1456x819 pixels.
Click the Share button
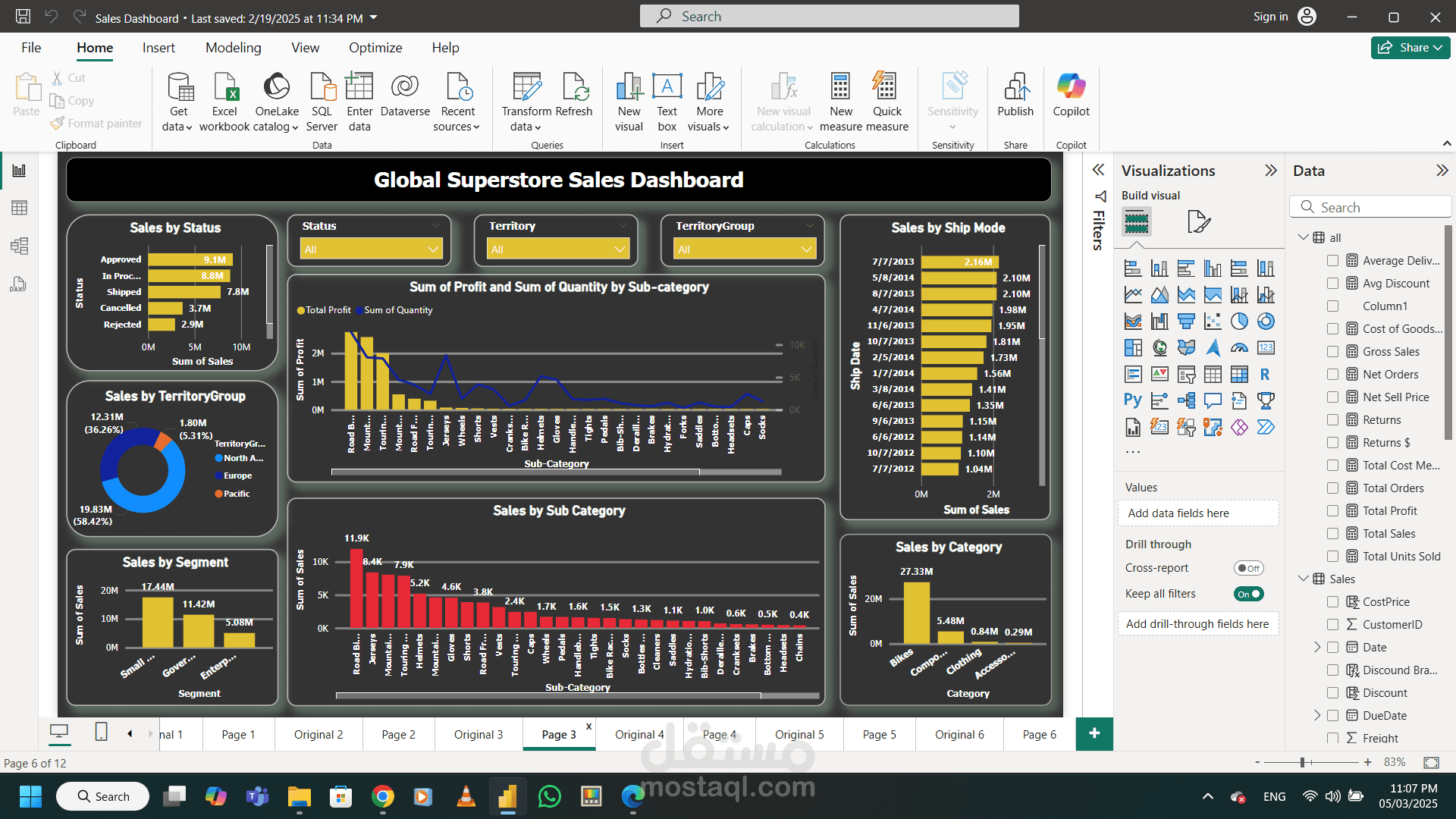pyautogui.click(x=1410, y=48)
